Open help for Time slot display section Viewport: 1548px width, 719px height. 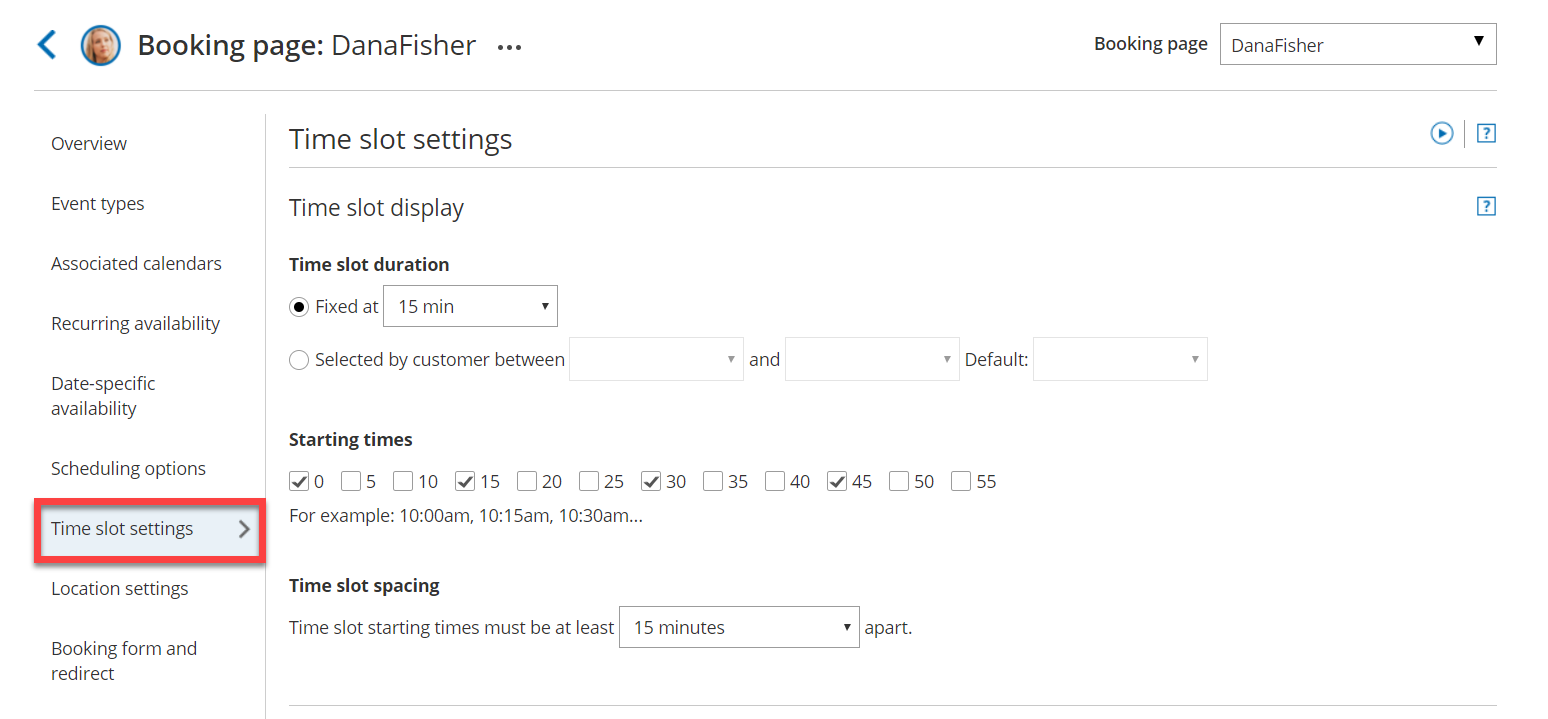pyautogui.click(x=1486, y=207)
